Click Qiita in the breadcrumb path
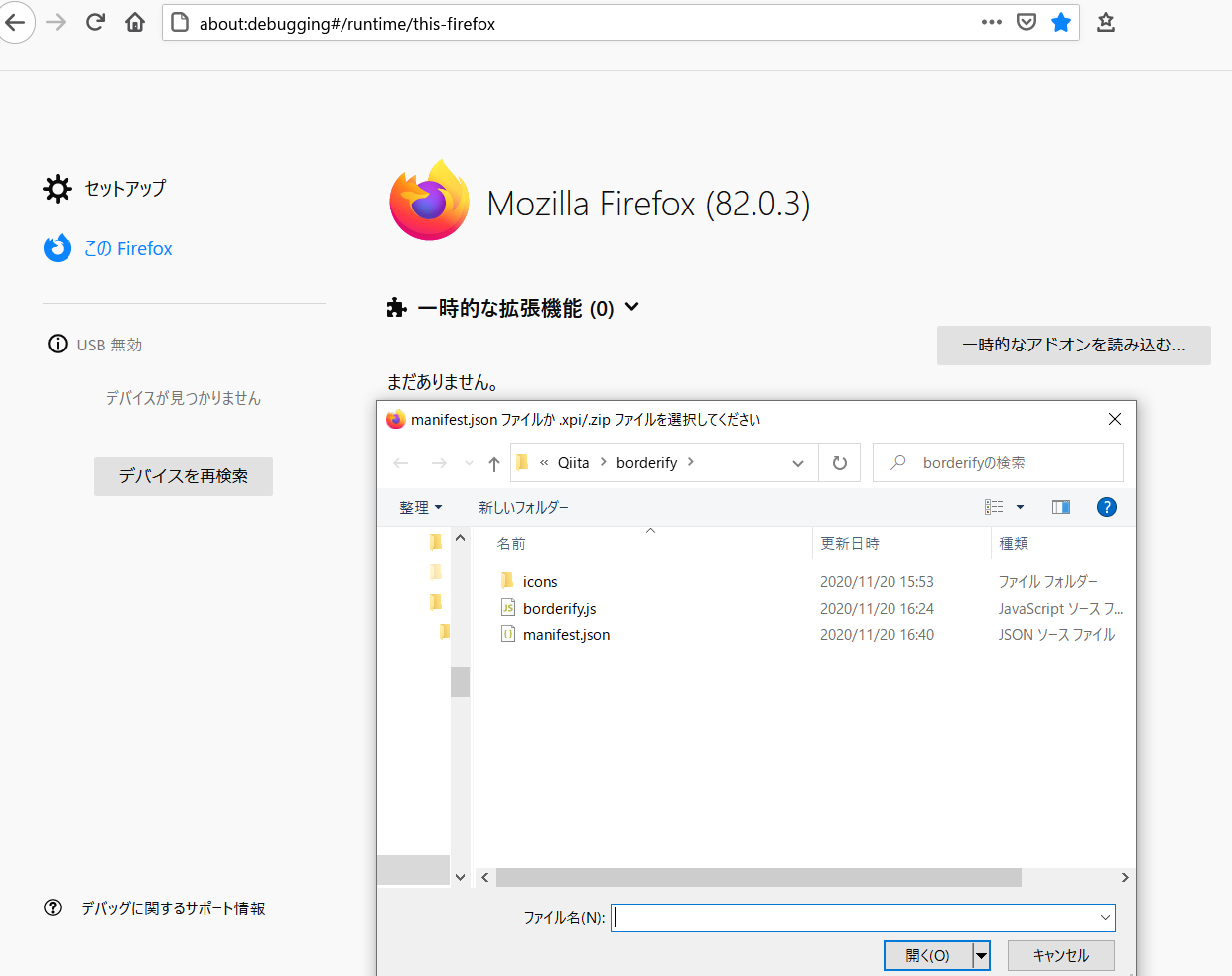Screen dimensions: 1232x976 pos(573,462)
